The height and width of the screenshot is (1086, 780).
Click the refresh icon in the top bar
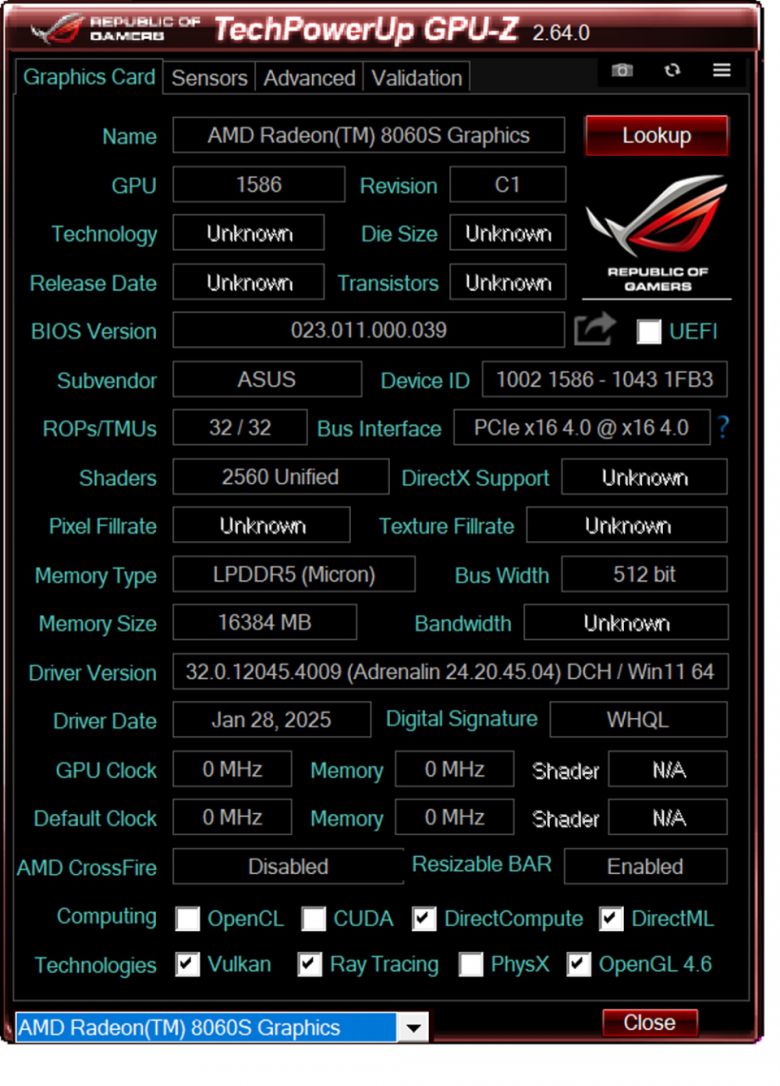point(672,70)
